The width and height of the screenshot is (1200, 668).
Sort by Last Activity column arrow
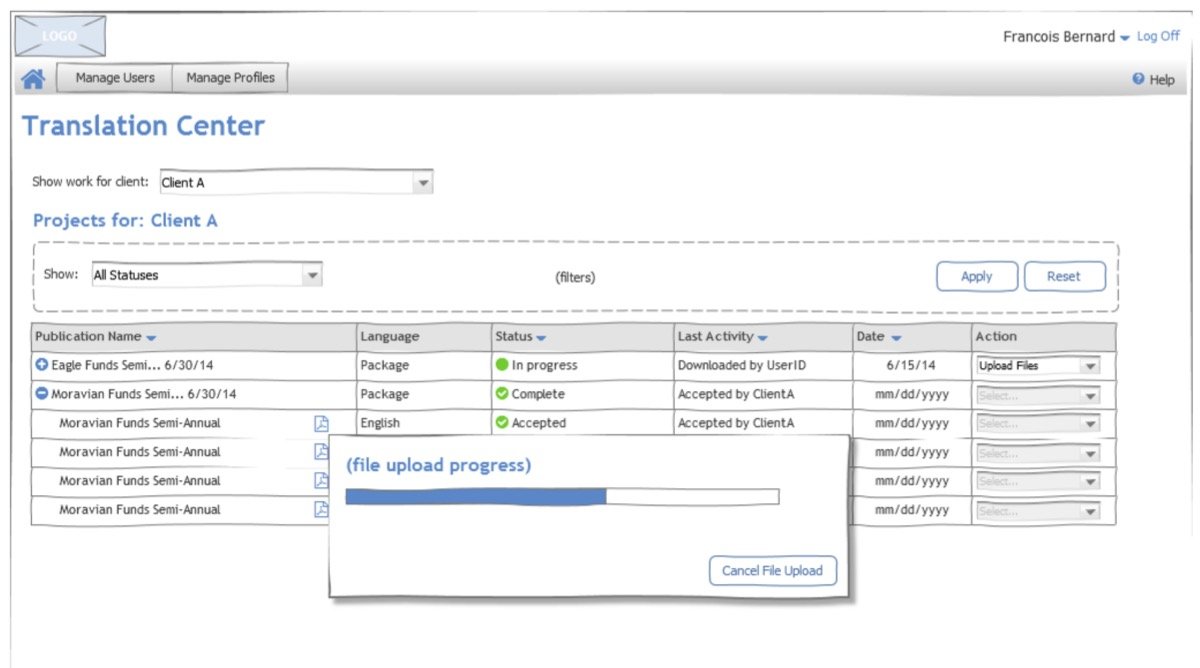click(762, 338)
